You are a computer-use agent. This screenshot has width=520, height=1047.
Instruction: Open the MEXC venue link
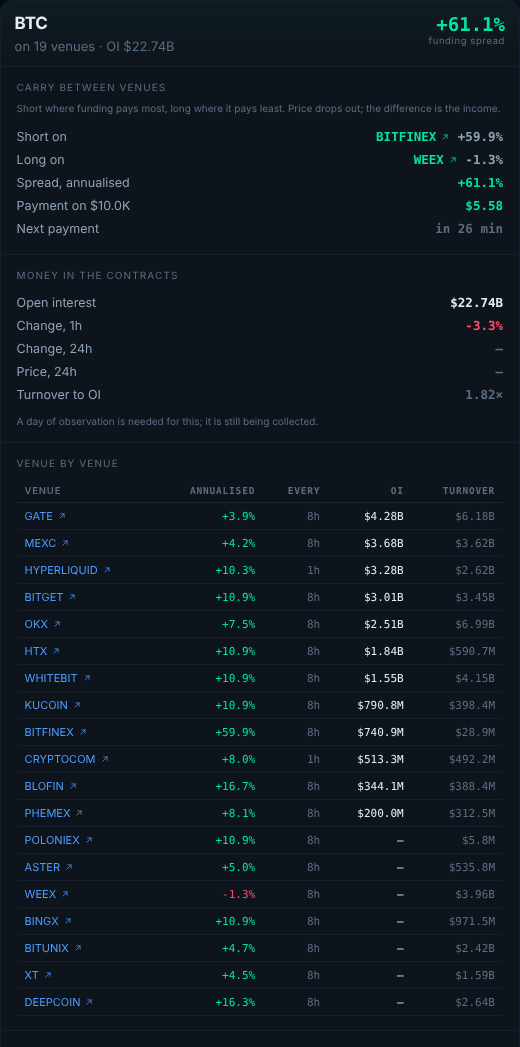pos(47,544)
